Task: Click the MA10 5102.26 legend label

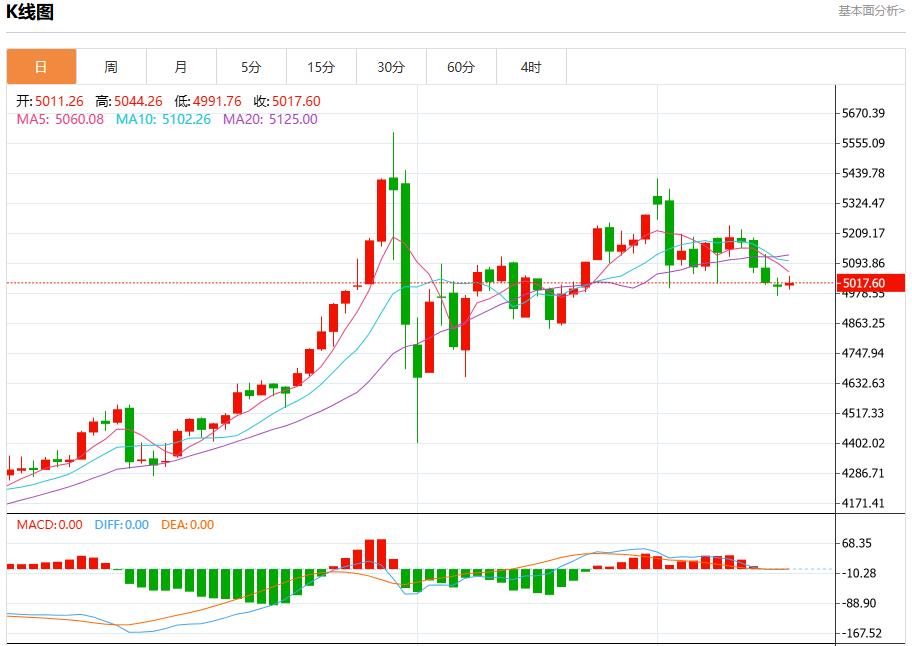Action: tap(163, 119)
